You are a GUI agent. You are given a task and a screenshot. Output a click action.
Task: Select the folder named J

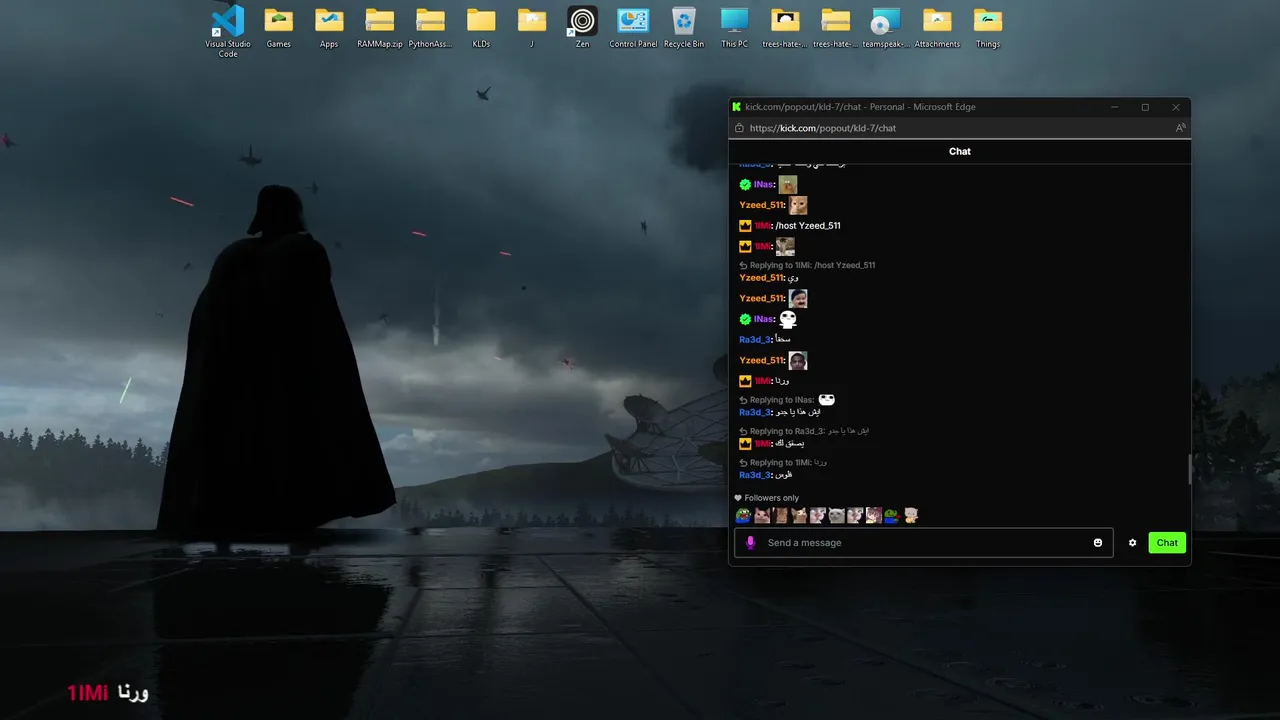coord(532,28)
